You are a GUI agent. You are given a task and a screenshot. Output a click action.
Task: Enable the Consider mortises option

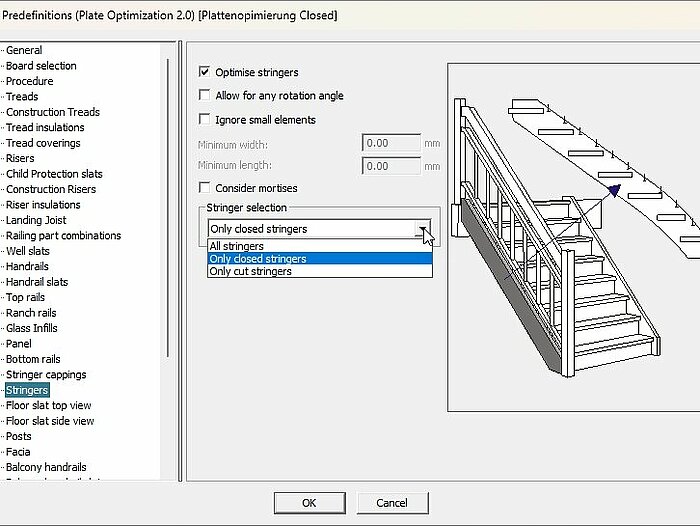pyautogui.click(x=204, y=188)
